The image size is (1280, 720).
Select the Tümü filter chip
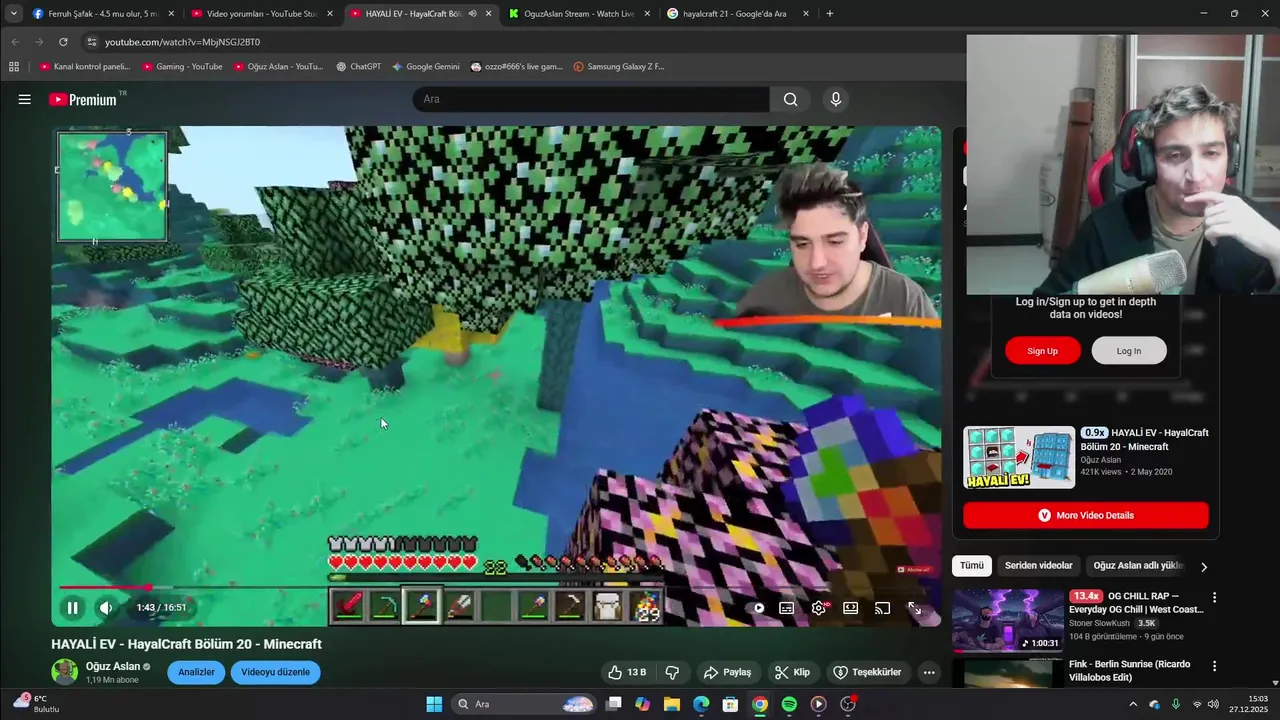[x=972, y=566]
